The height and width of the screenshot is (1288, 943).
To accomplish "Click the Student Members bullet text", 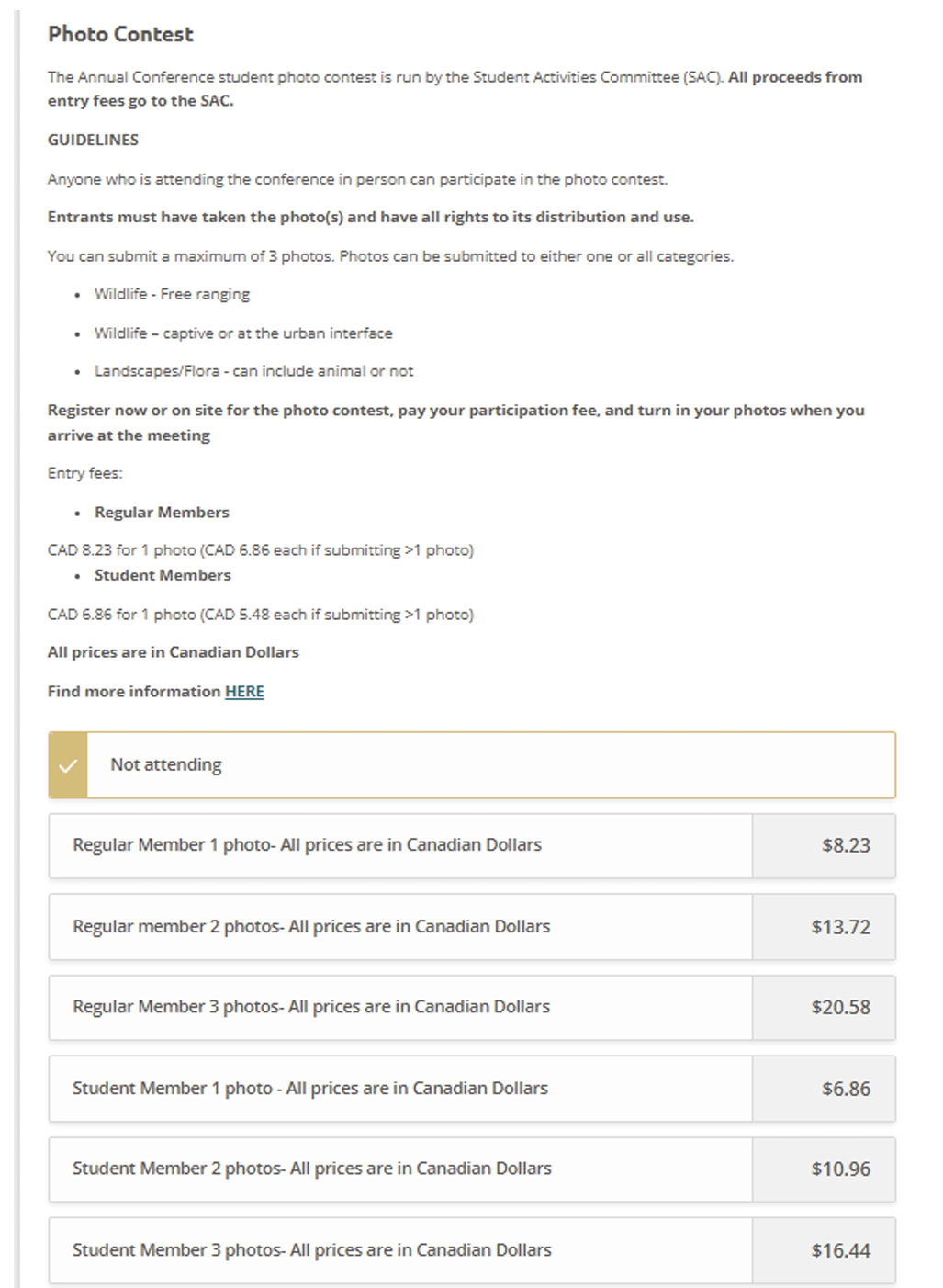I will 163,575.
